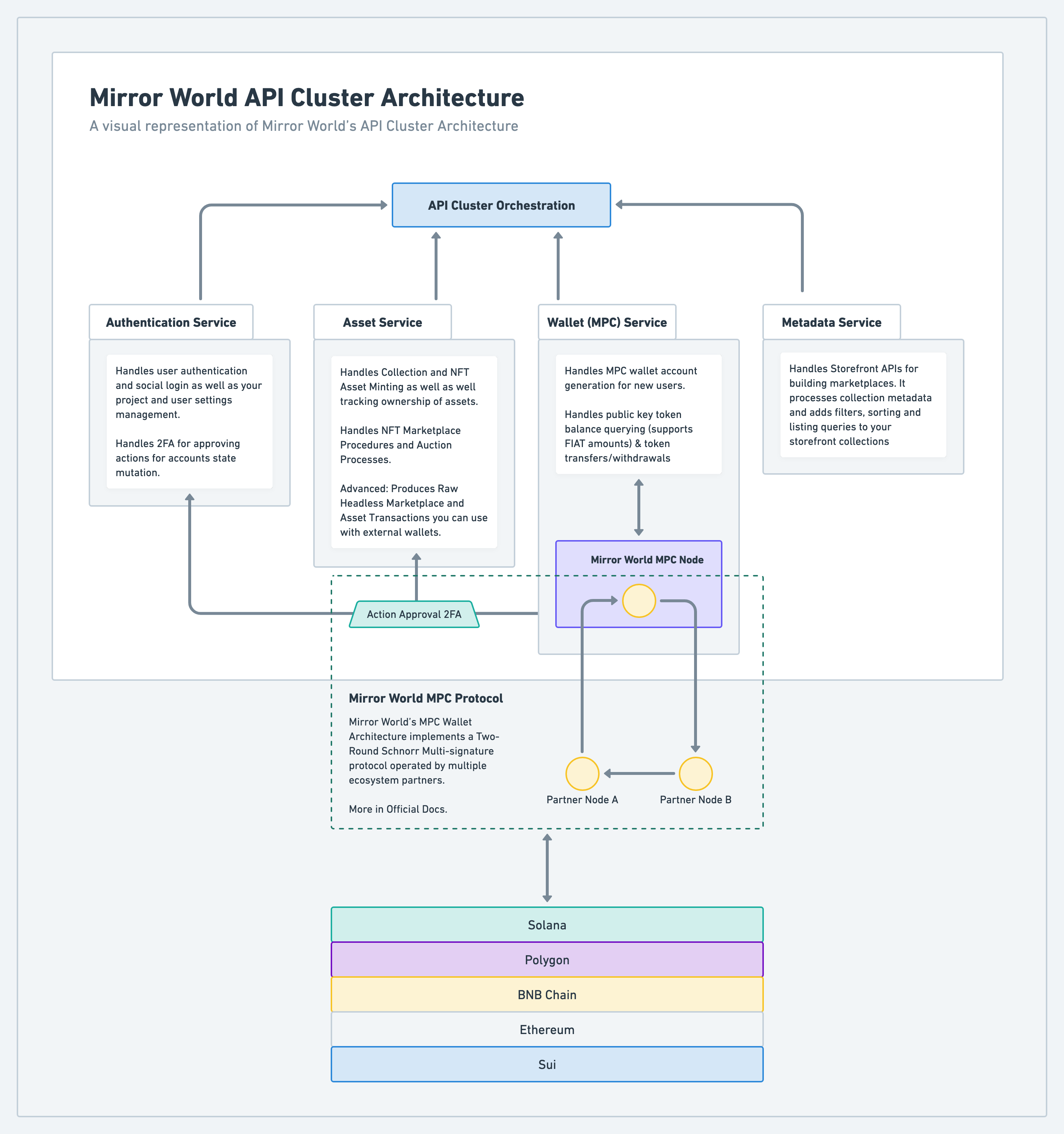Select the Wallet (MPC) Service label
Viewport: 1064px width, 1134px height.
[607, 322]
